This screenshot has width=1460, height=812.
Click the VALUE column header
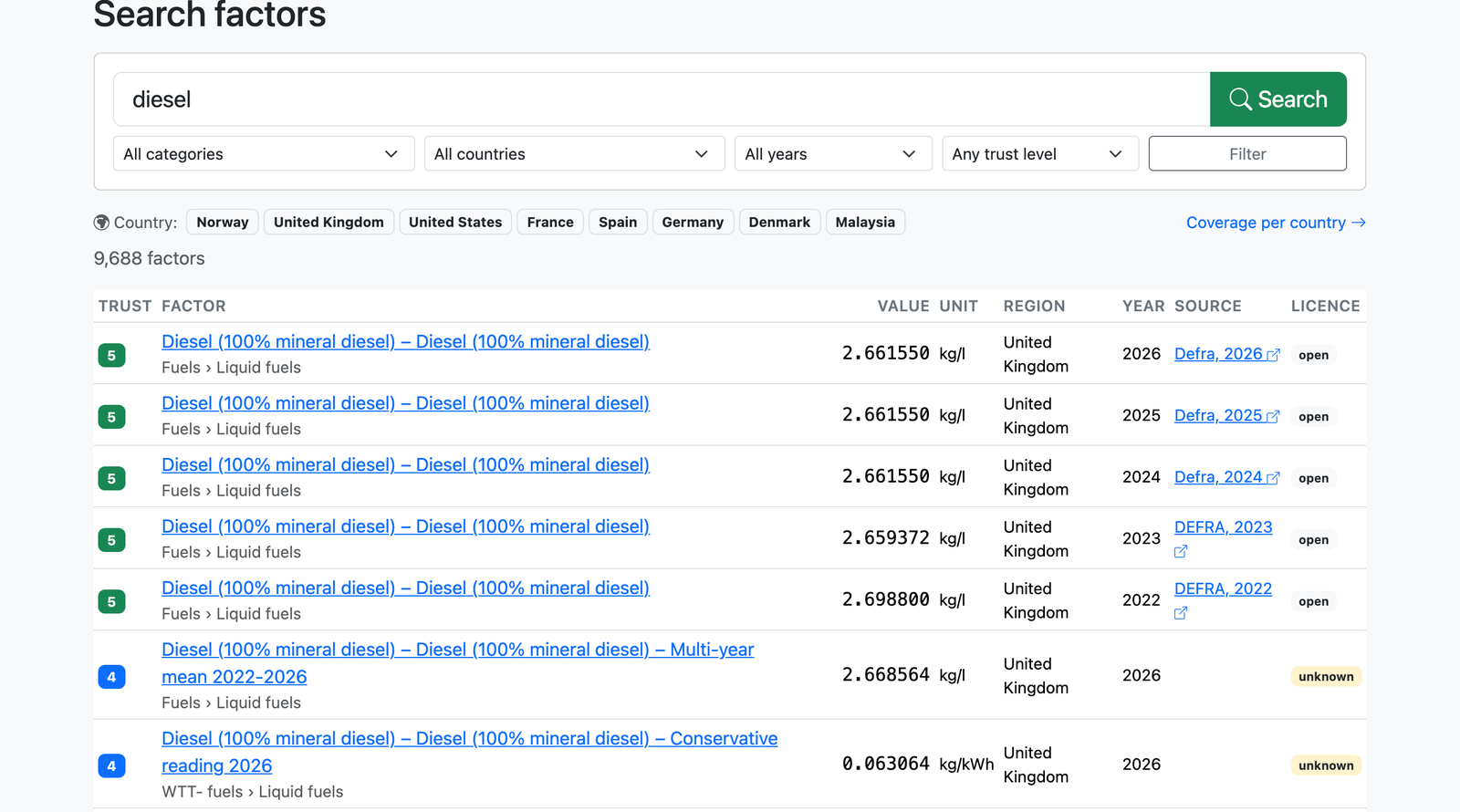[x=903, y=307]
